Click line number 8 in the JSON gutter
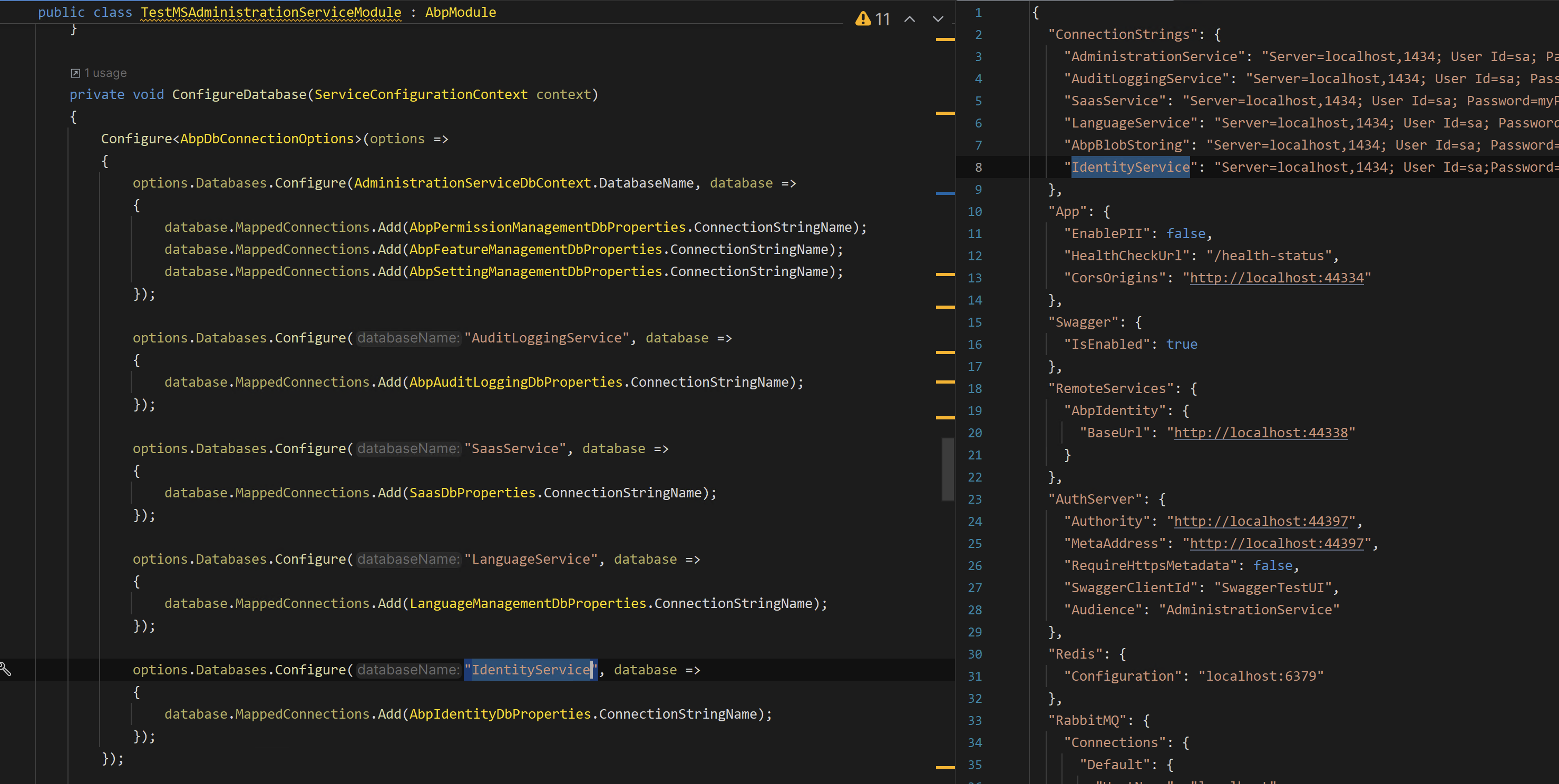Screen dimensions: 1559x784 click(x=978, y=167)
